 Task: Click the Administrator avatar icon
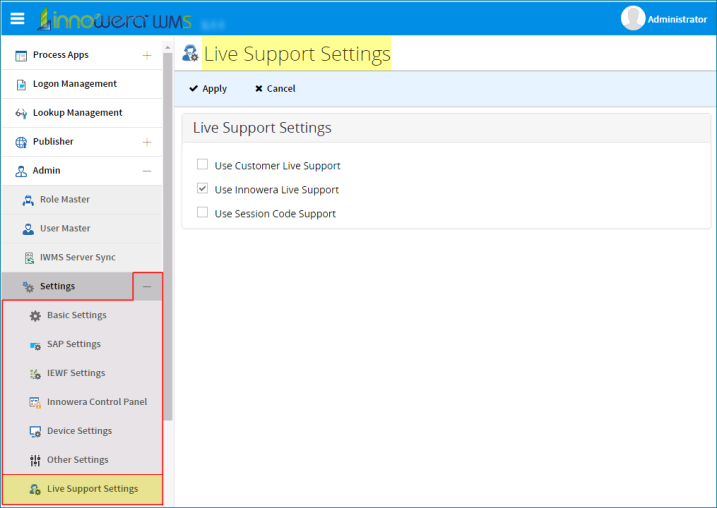pos(633,18)
